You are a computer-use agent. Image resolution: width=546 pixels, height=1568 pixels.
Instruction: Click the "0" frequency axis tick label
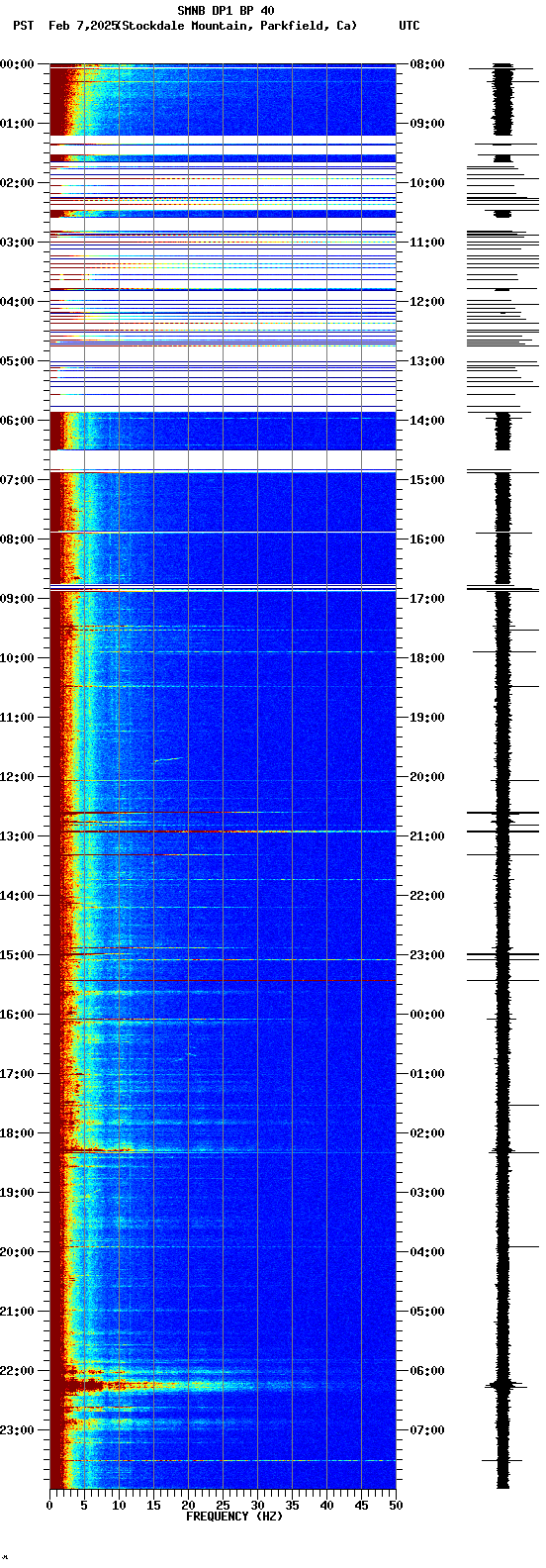49,1506
